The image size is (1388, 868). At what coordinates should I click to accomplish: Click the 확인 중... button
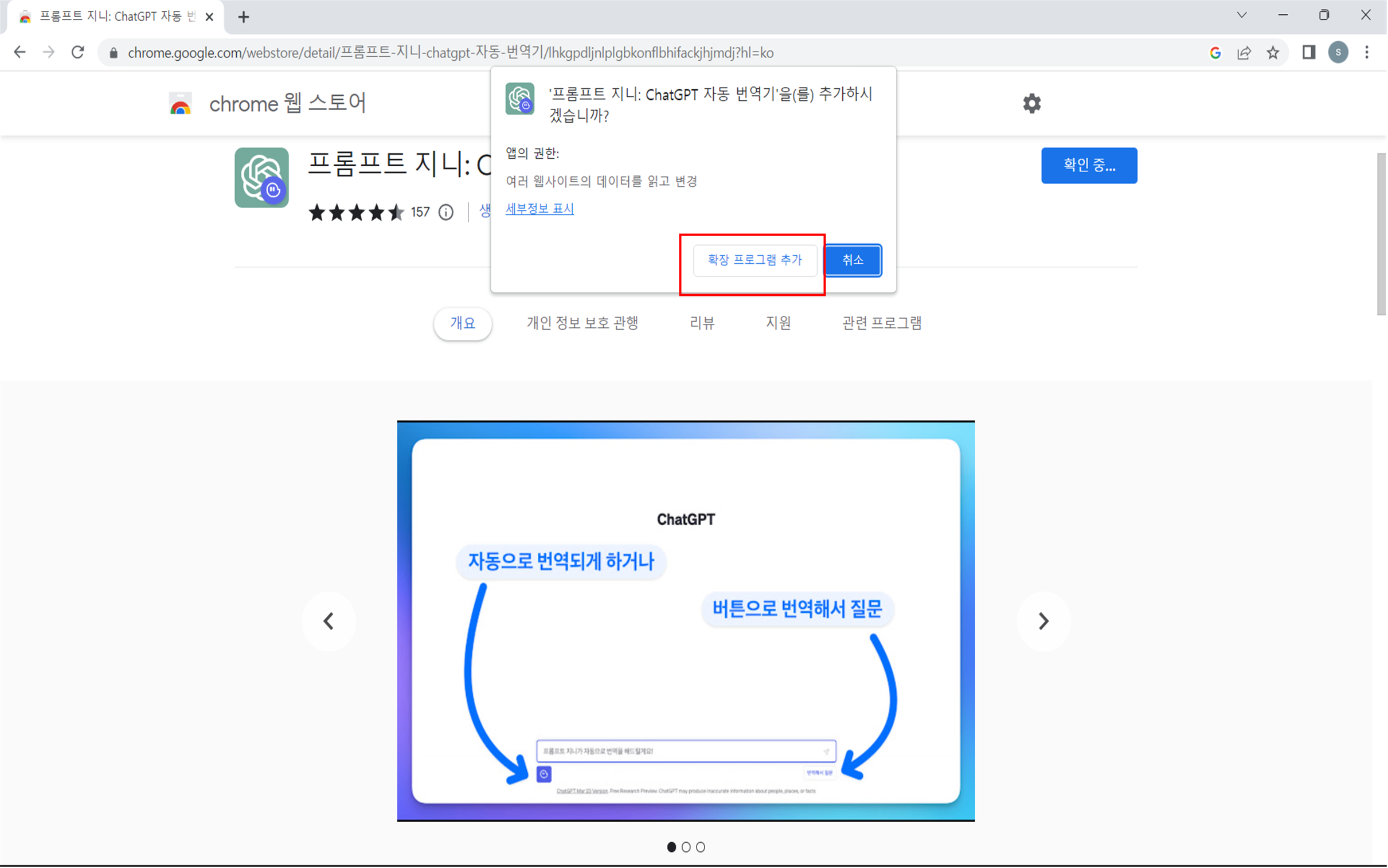(x=1089, y=165)
